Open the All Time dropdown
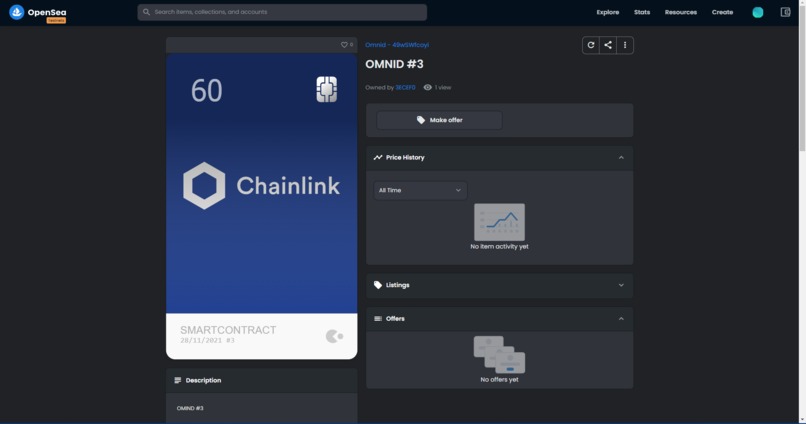The width and height of the screenshot is (806, 424). coord(420,190)
